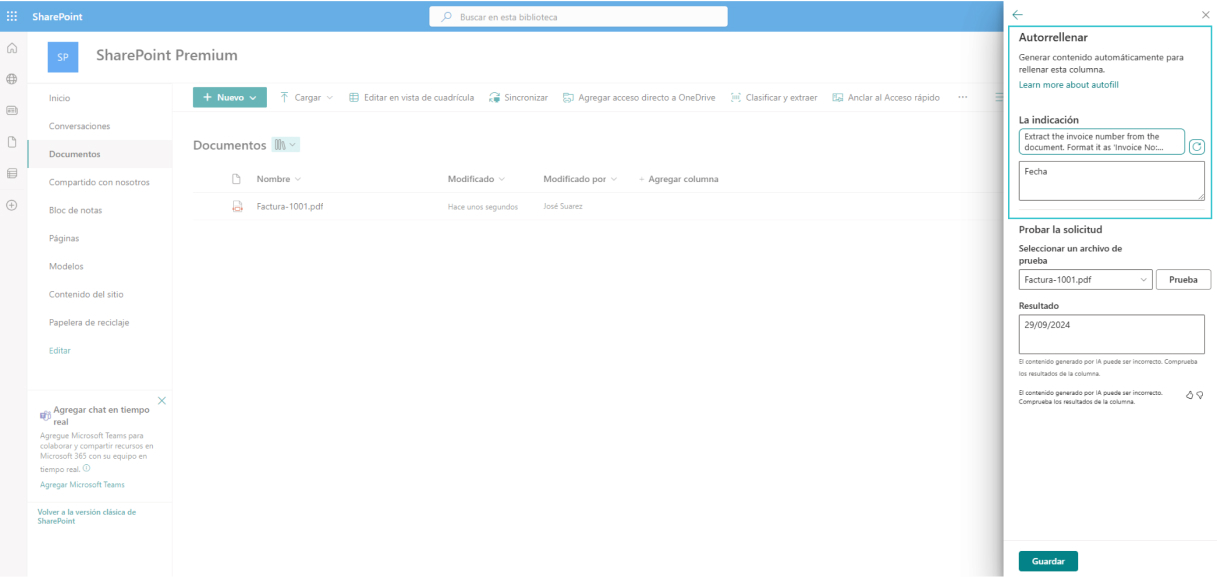Open the toolbar overflow ellipsis menu
1217x577 pixels.
pyautogui.click(x=963, y=97)
